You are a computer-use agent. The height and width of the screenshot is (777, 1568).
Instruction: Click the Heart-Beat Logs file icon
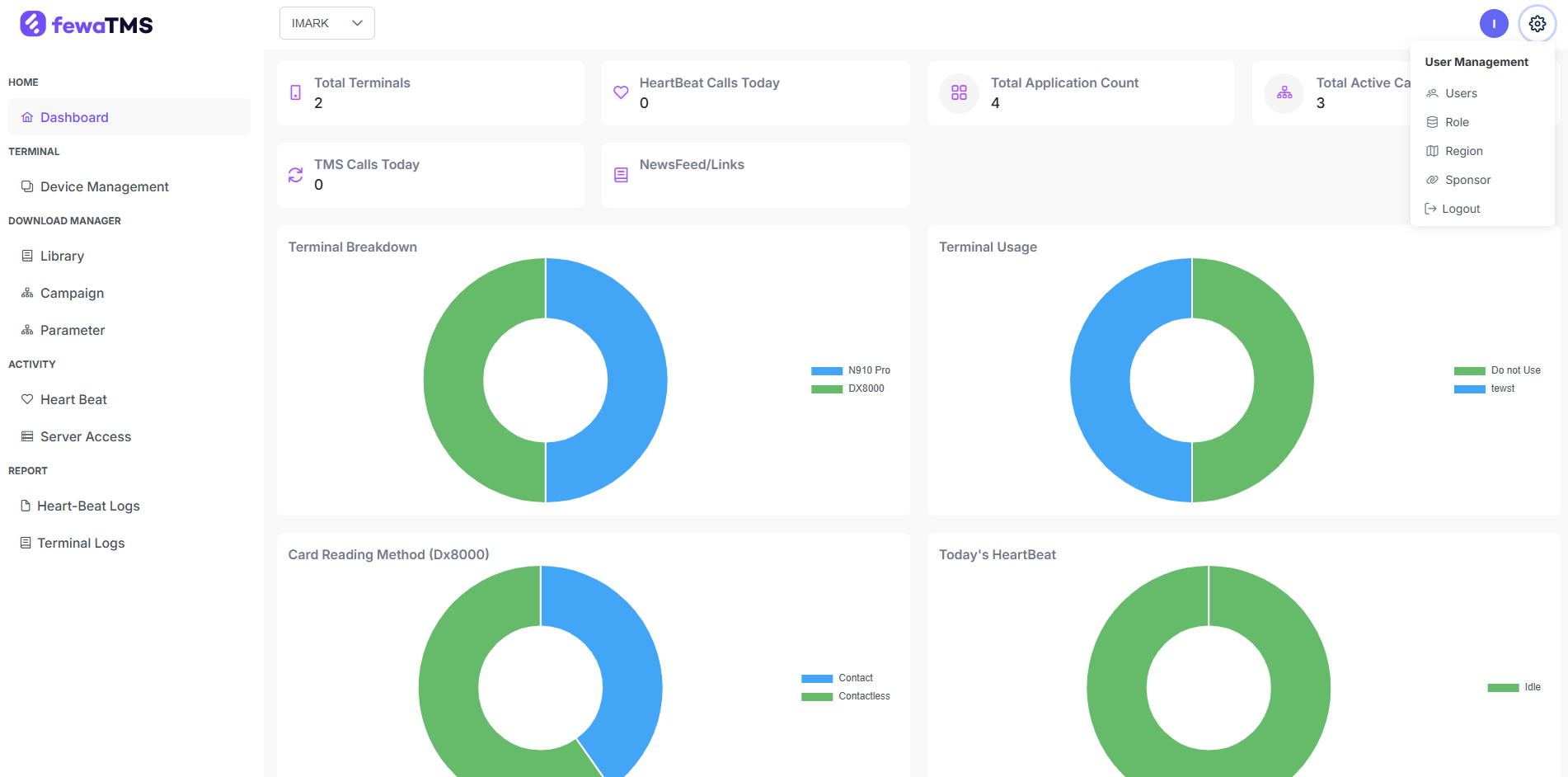pyautogui.click(x=26, y=506)
